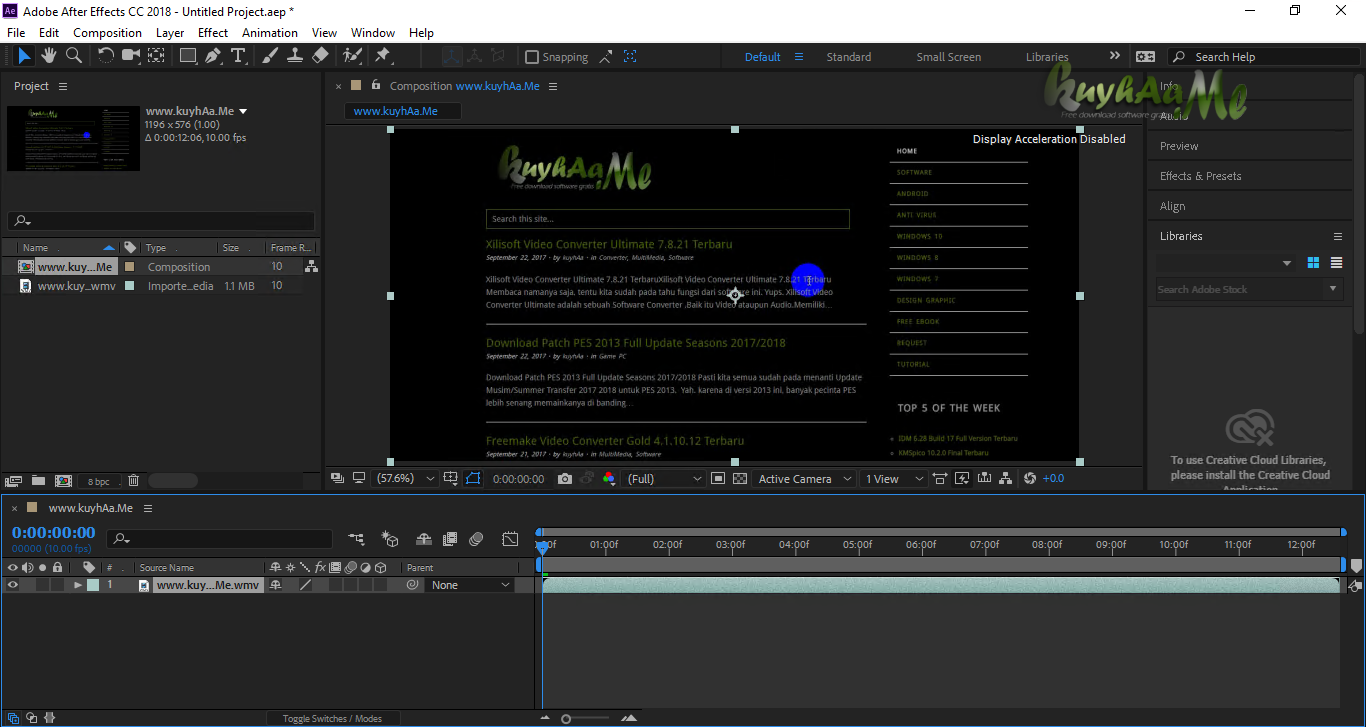Select the Hand tool
This screenshot has width=1366, height=727.
point(49,56)
